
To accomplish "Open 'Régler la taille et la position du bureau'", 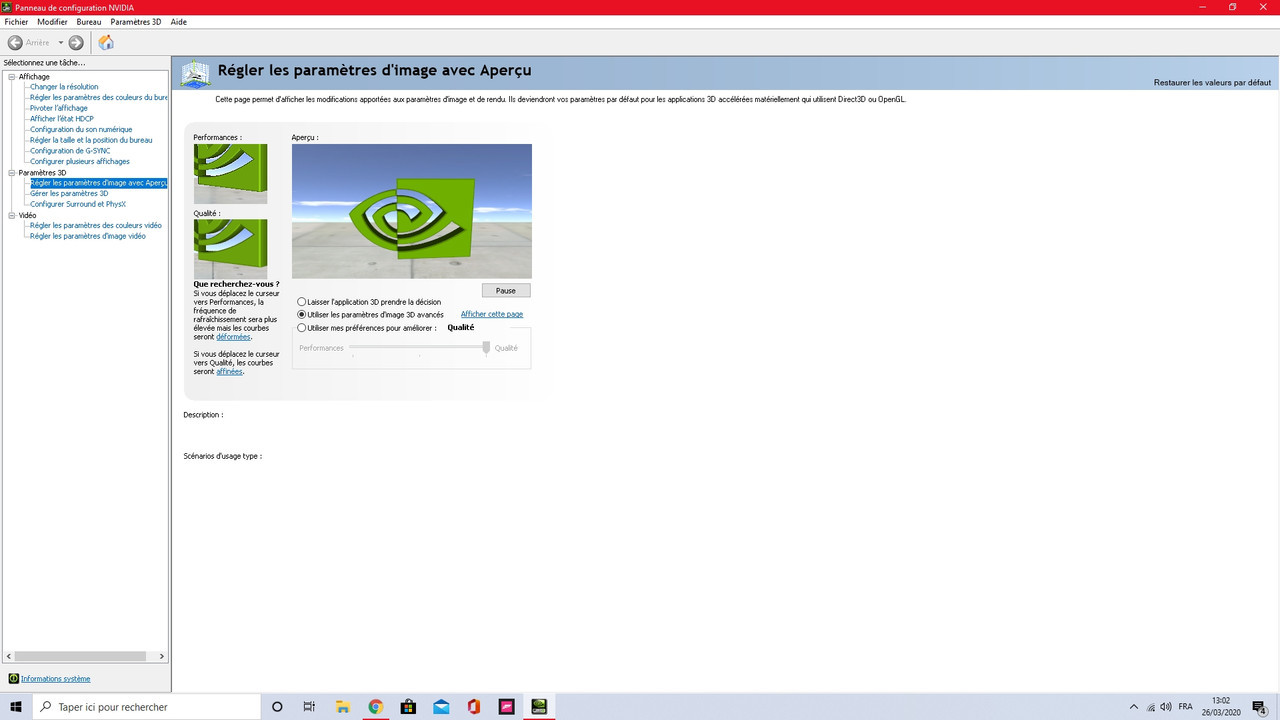I will pos(91,140).
